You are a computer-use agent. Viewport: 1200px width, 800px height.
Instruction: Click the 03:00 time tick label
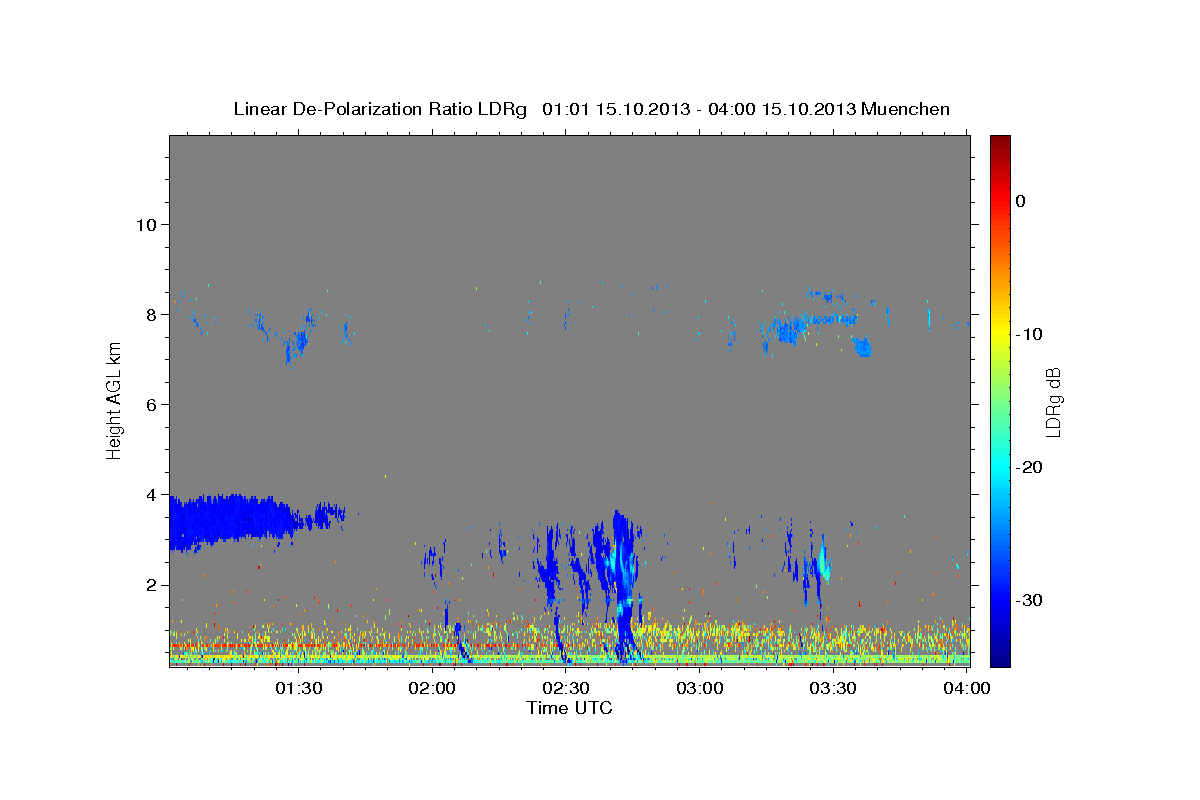click(x=700, y=688)
